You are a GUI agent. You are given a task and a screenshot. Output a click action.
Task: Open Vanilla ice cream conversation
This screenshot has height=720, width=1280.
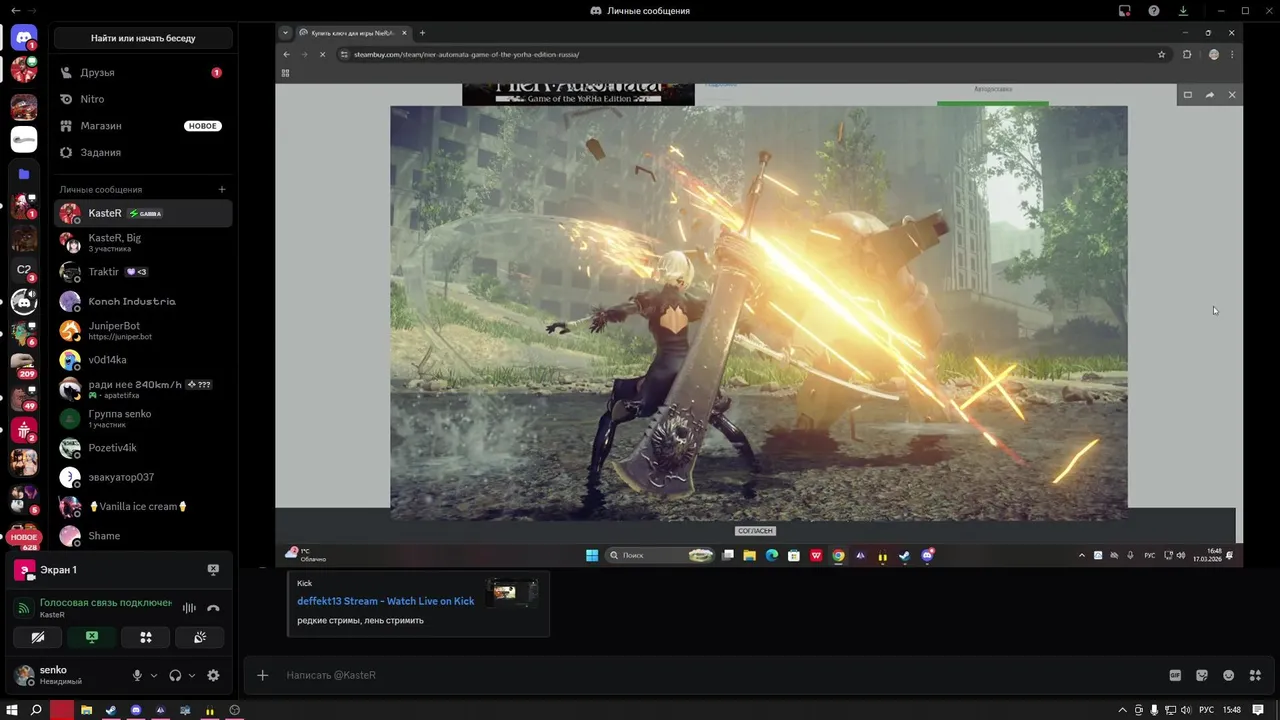[x=143, y=506]
